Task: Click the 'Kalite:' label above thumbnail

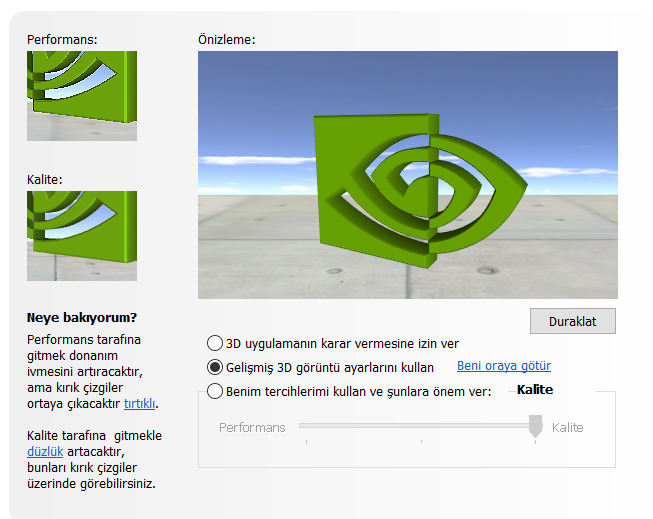Action: (x=45, y=180)
